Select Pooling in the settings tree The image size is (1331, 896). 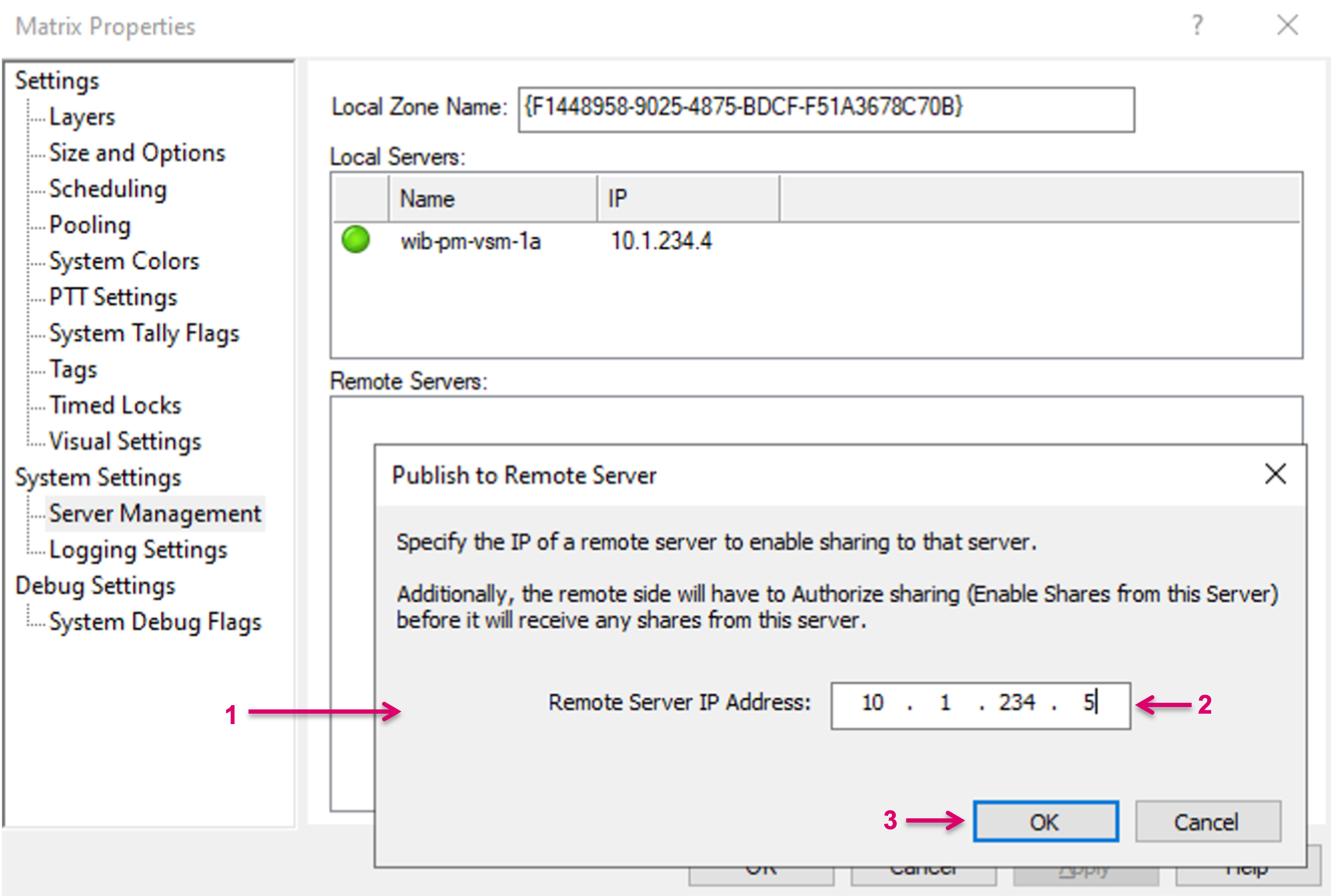90,225
